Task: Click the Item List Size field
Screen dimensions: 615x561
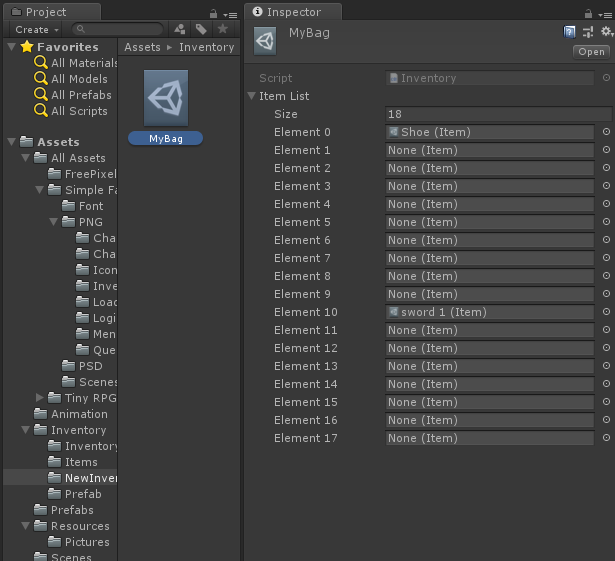Action: point(499,114)
